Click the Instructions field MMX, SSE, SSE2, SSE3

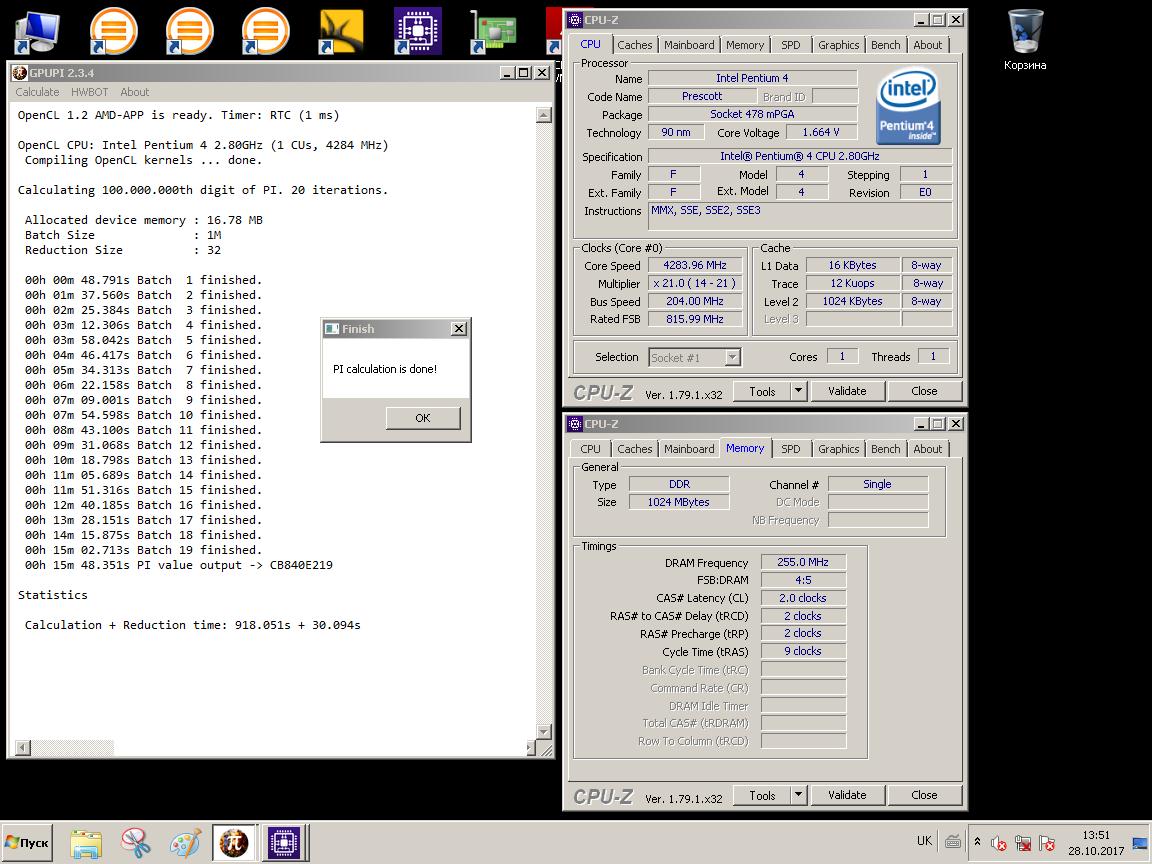[x=800, y=216]
